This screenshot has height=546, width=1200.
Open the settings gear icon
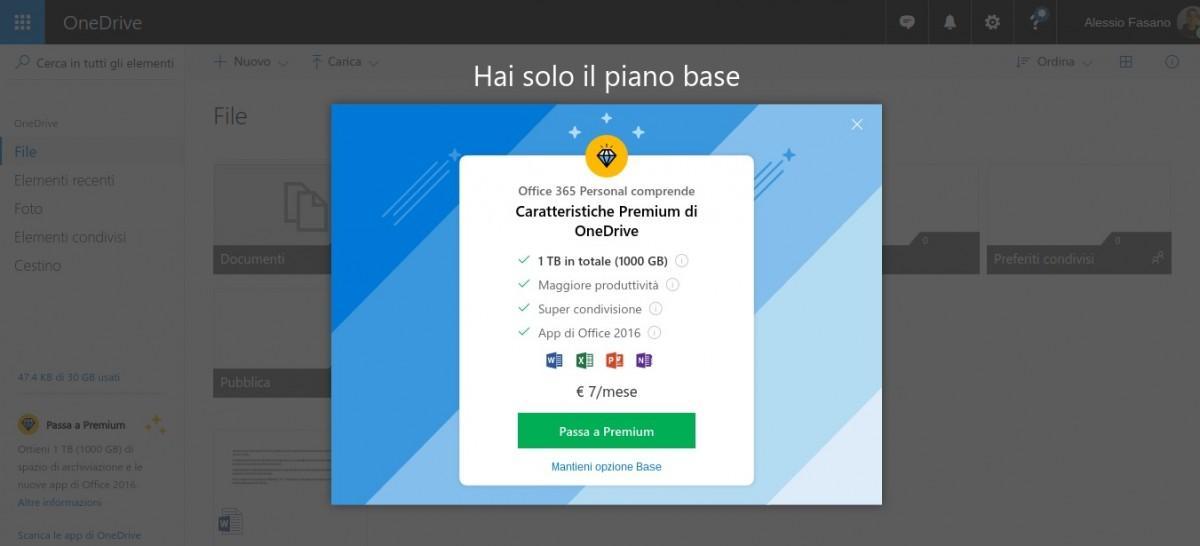[x=992, y=22]
